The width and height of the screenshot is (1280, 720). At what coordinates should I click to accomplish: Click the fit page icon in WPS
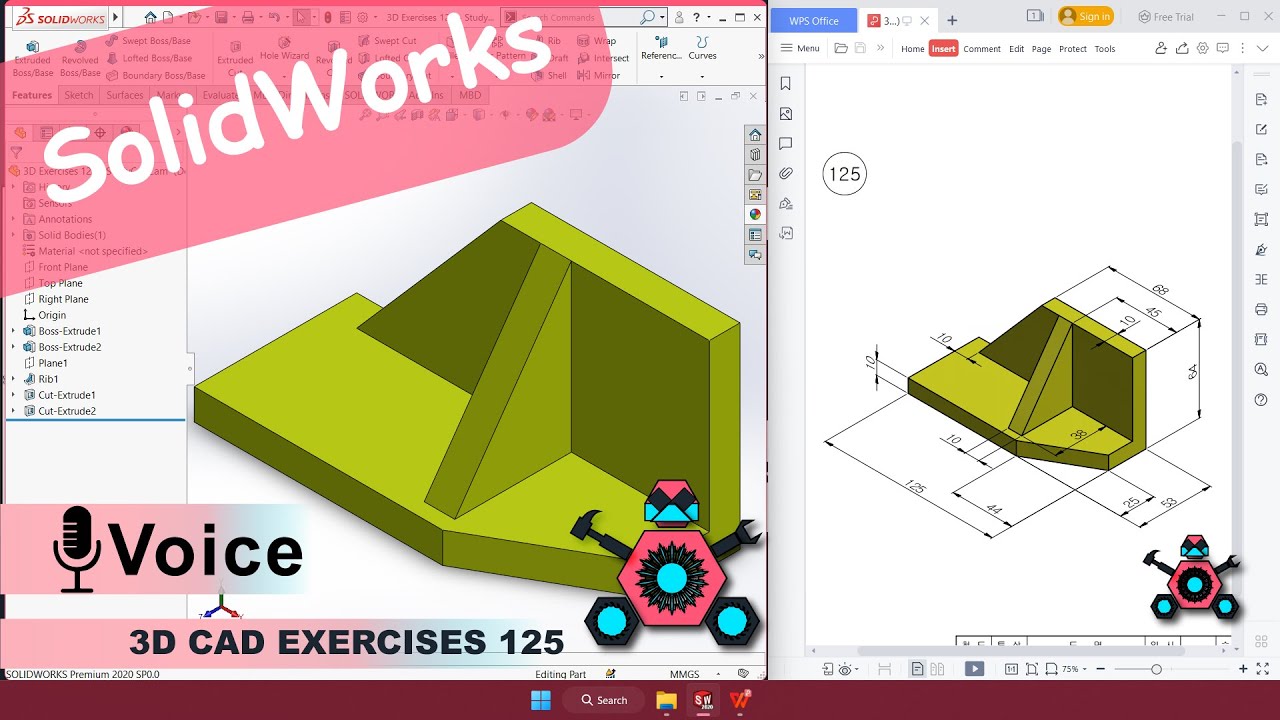pos(1031,669)
